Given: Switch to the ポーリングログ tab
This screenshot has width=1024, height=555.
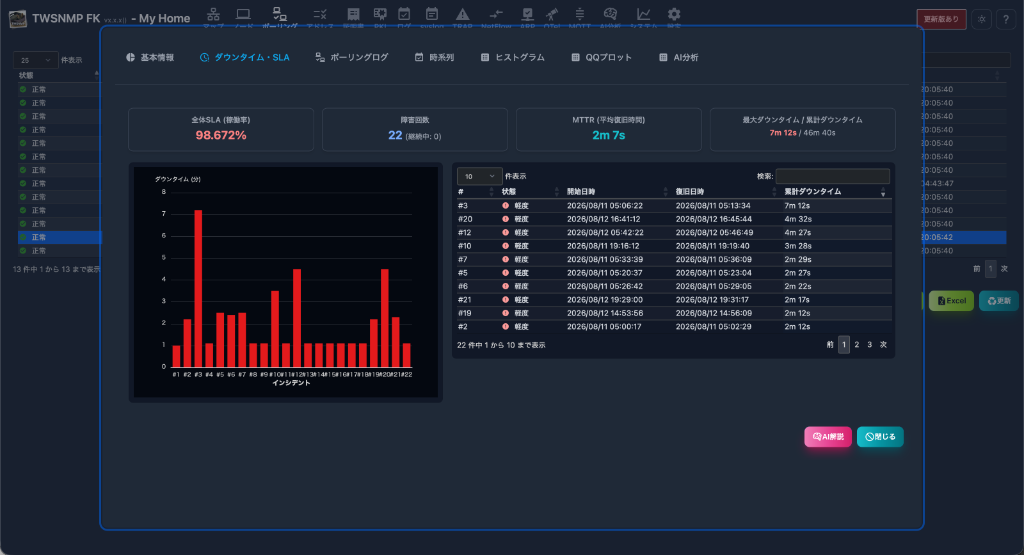Looking at the screenshot, I should click(x=351, y=57).
